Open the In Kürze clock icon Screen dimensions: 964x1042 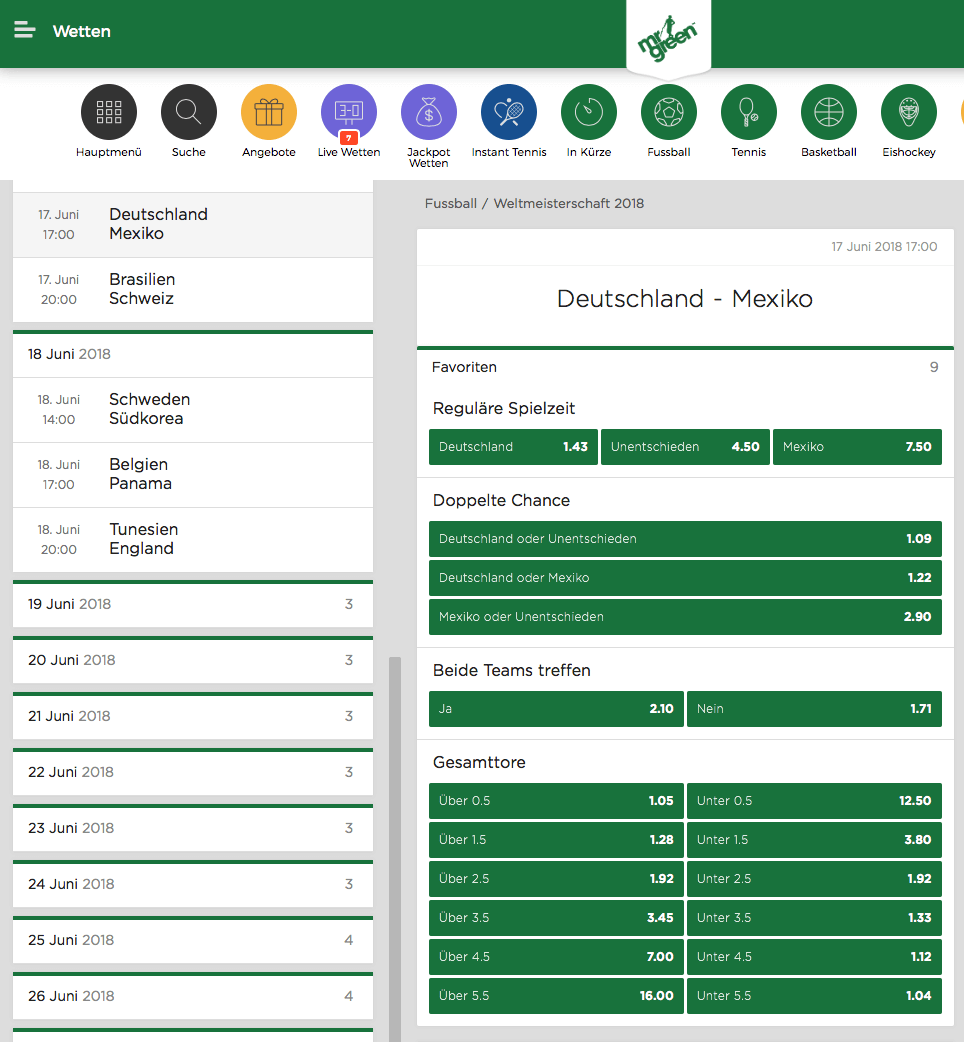coord(589,112)
